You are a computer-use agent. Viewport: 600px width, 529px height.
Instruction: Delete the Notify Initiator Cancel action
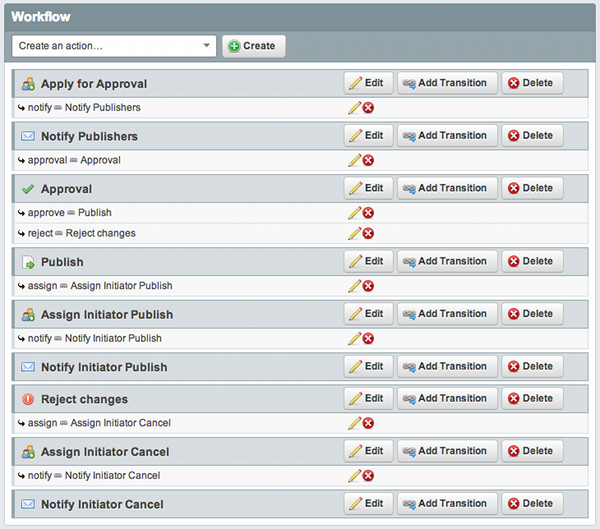531,504
